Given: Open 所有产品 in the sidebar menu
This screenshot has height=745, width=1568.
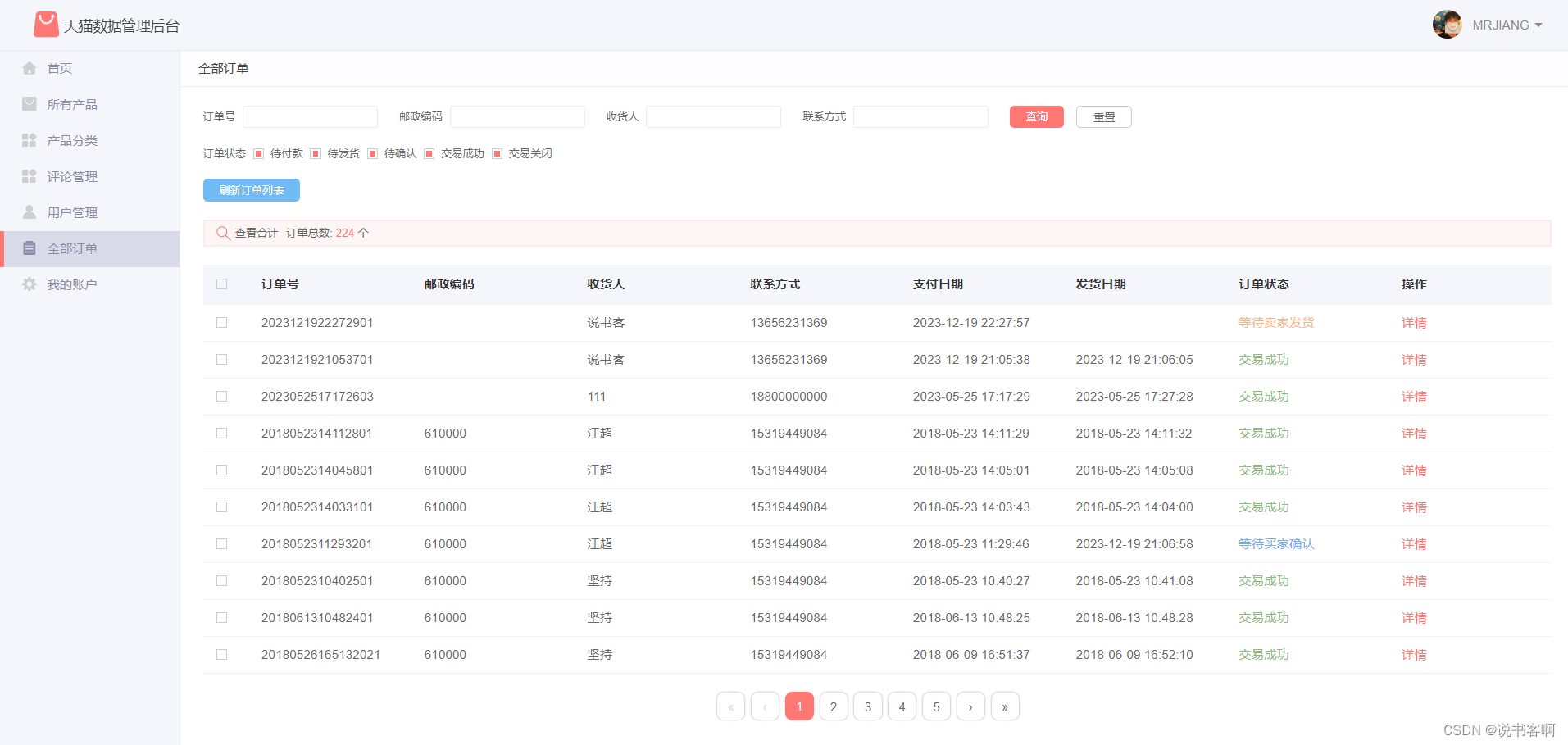Looking at the screenshot, I should [89, 104].
